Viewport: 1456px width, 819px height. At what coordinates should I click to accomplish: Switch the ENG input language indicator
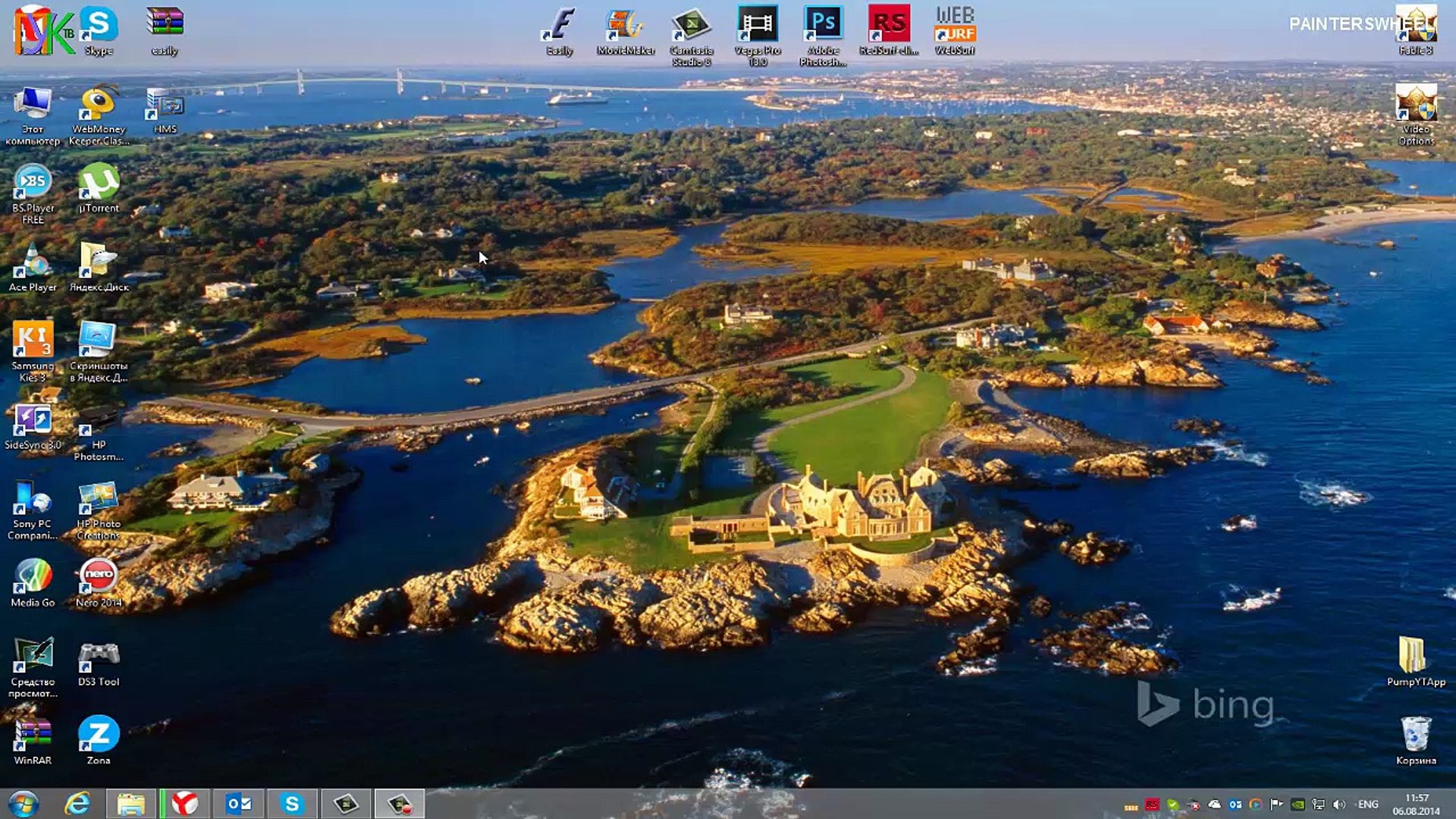pyautogui.click(x=1368, y=805)
